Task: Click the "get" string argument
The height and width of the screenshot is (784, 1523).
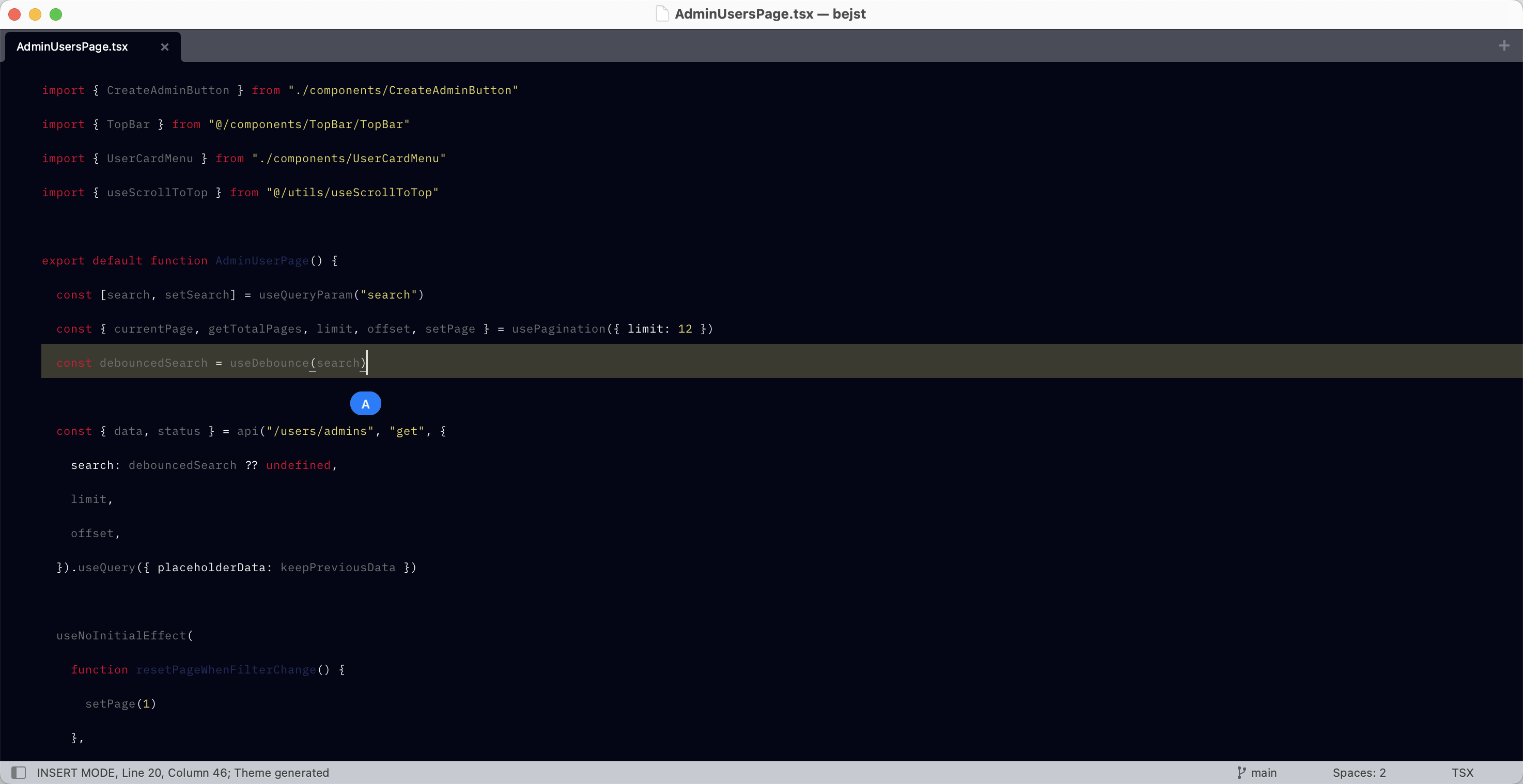Action: [x=407, y=431]
